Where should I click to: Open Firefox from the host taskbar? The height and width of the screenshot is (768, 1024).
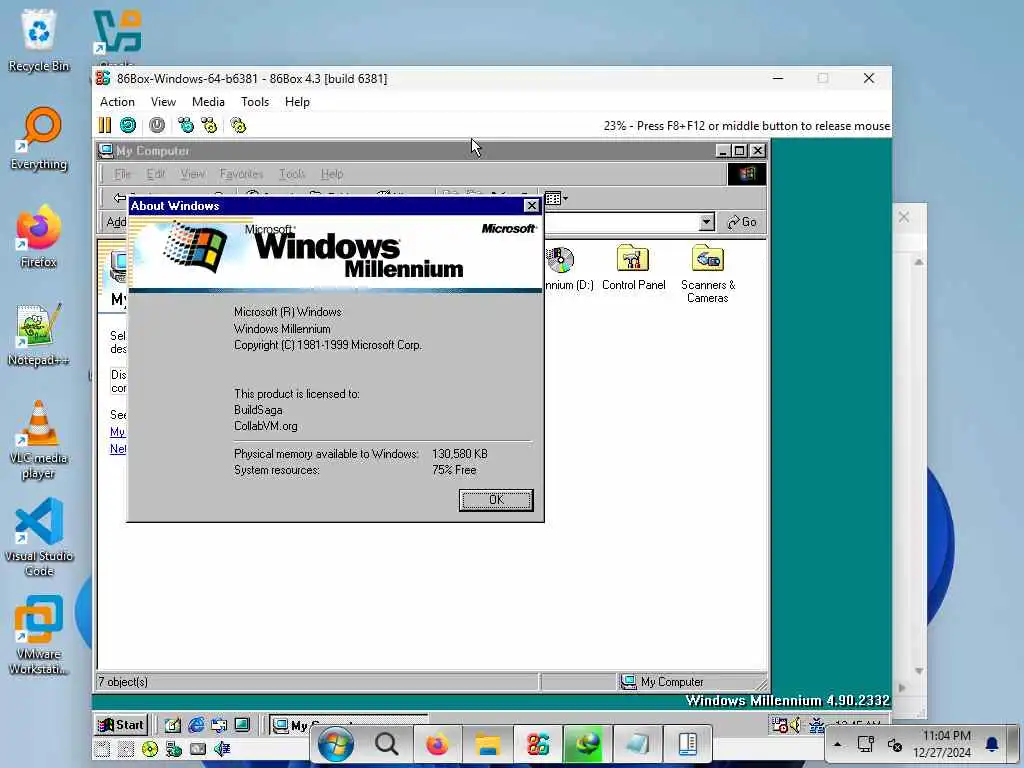437,744
